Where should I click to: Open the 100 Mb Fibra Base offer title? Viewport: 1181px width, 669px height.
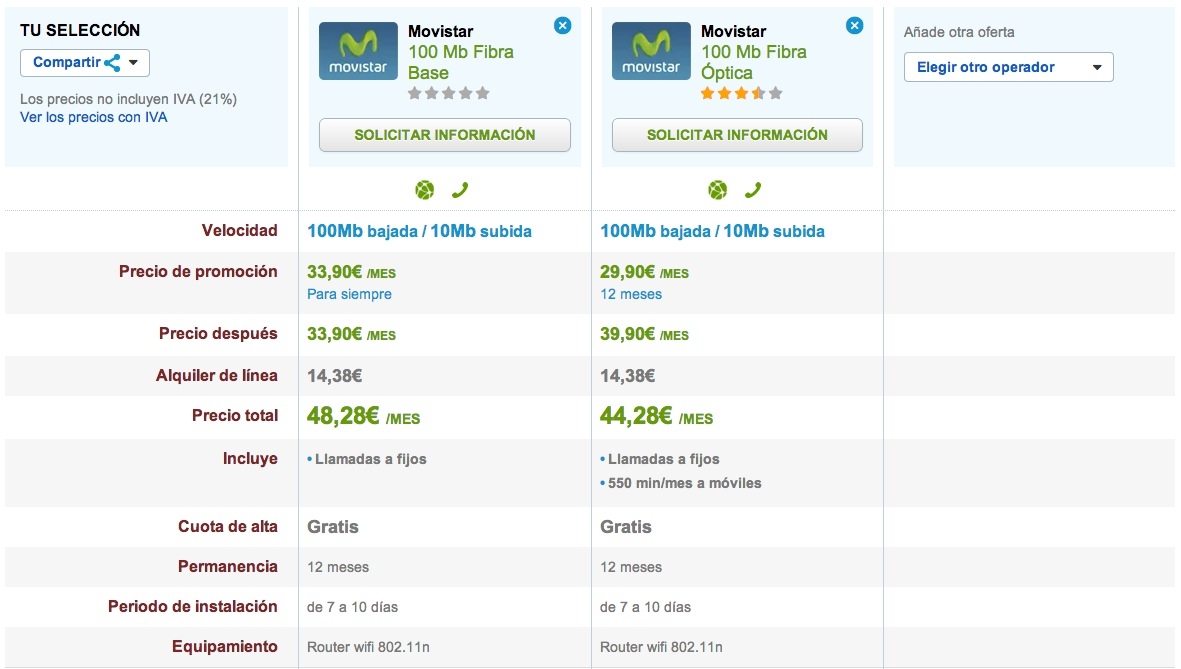click(x=461, y=63)
